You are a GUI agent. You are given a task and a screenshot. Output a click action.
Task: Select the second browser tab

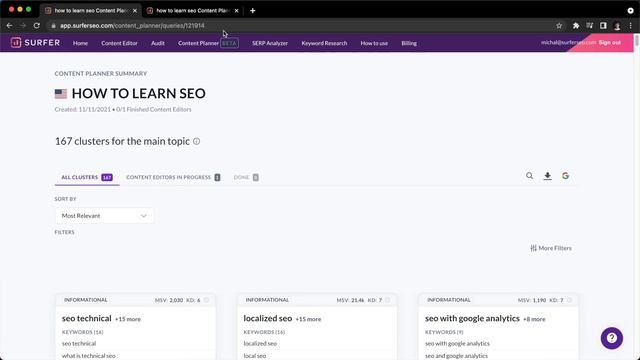(x=193, y=11)
